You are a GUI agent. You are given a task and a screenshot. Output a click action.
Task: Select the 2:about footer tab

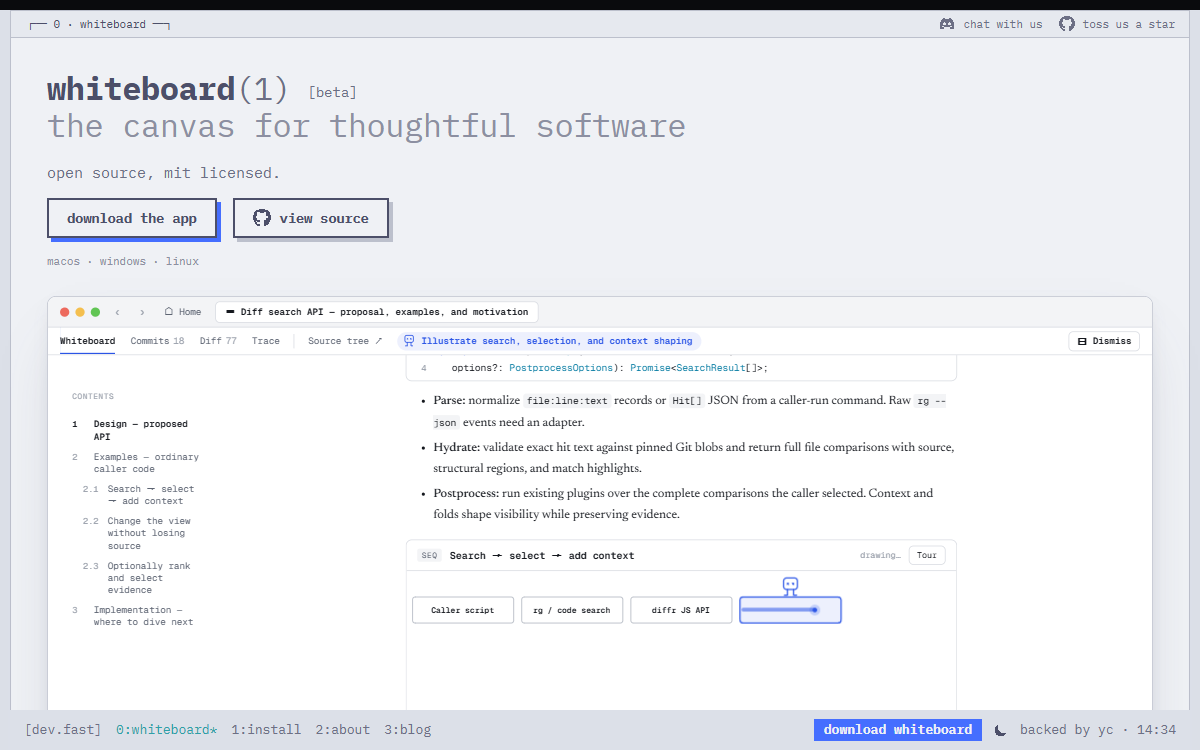click(x=342, y=730)
